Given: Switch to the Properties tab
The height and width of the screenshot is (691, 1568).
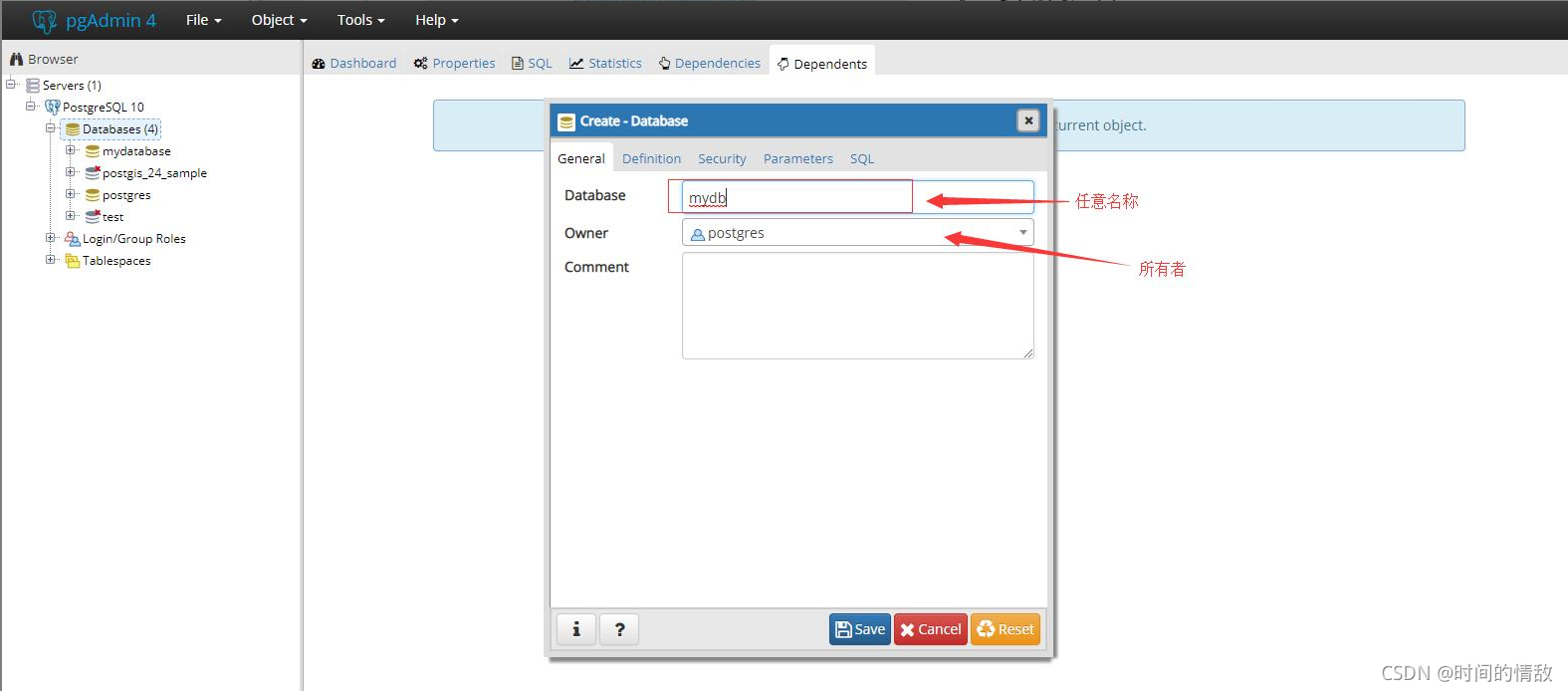Looking at the screenshot, I should 454,63.
